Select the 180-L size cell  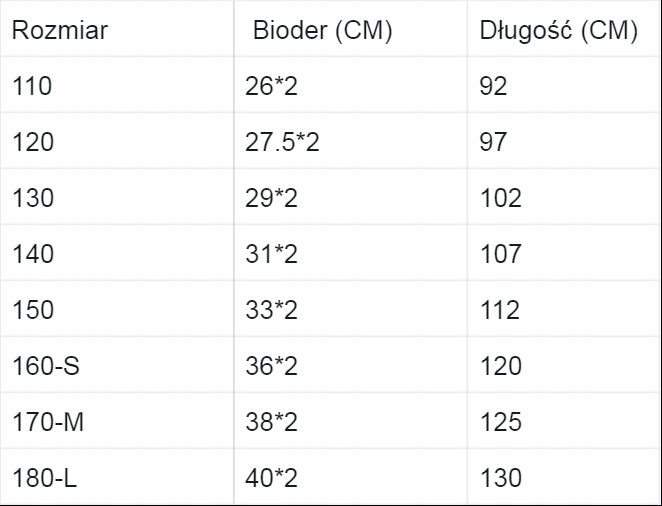pyautogui.click(x=45, y=478)
